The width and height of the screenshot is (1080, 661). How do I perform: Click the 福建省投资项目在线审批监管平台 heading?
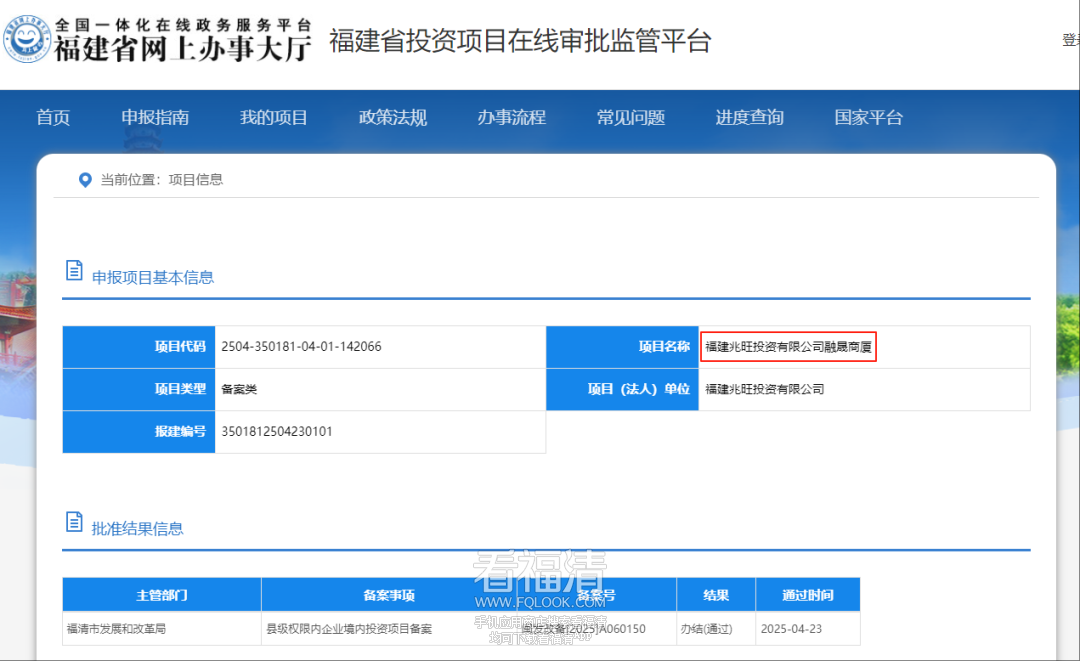click(x=520, y=41)
